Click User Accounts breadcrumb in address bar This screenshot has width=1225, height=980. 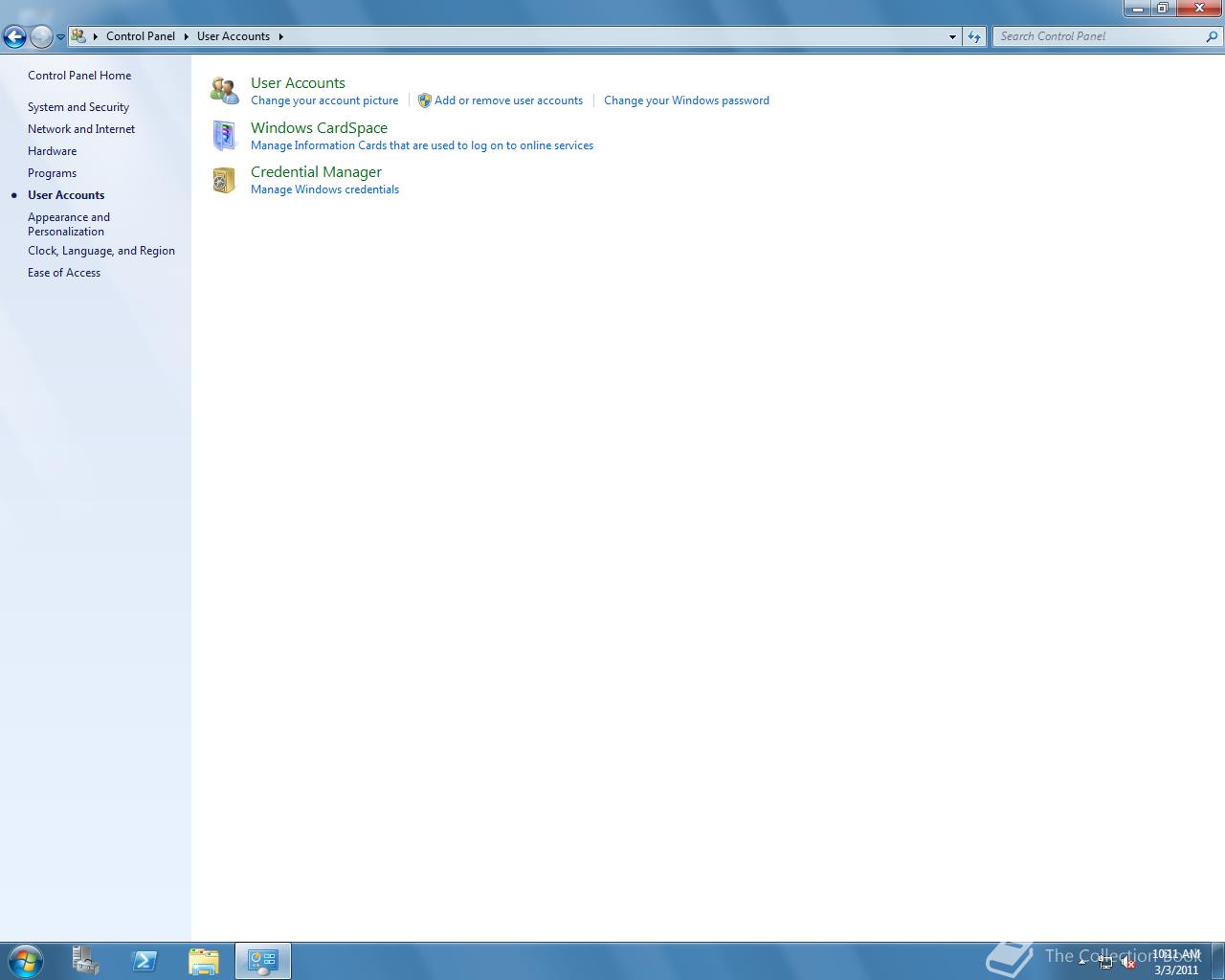[234, 36]
